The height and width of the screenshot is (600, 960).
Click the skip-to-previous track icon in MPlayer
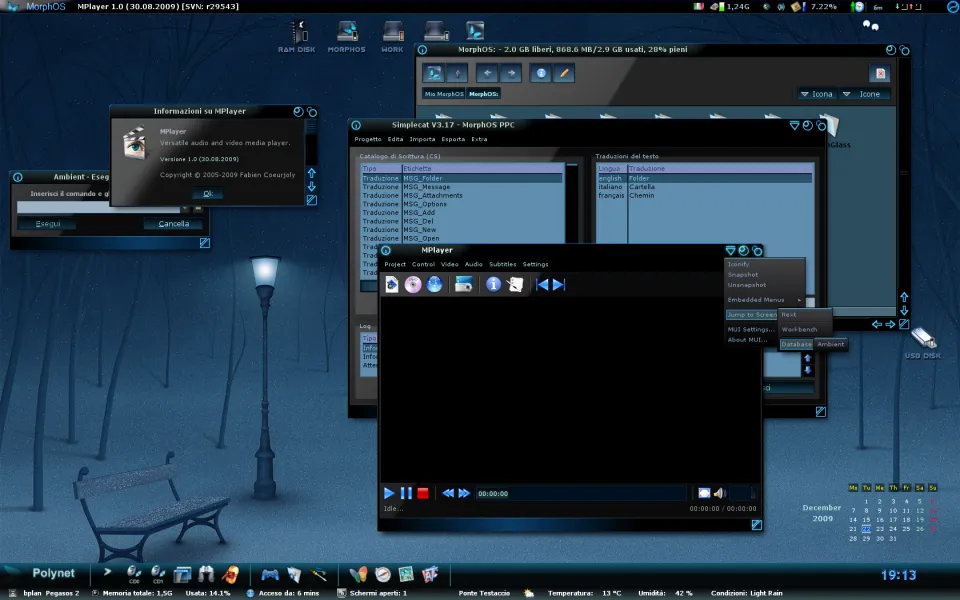click(x=543, y=285)
